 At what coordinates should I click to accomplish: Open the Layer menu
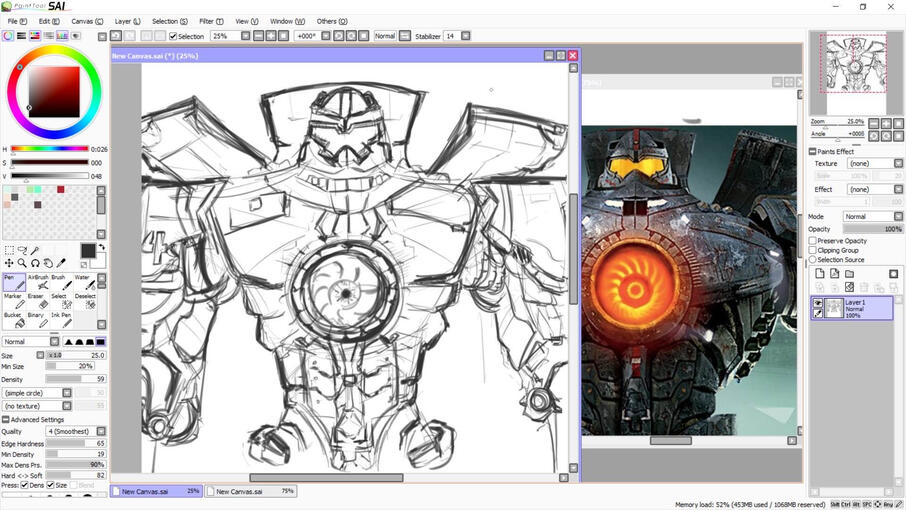[128, 21]
